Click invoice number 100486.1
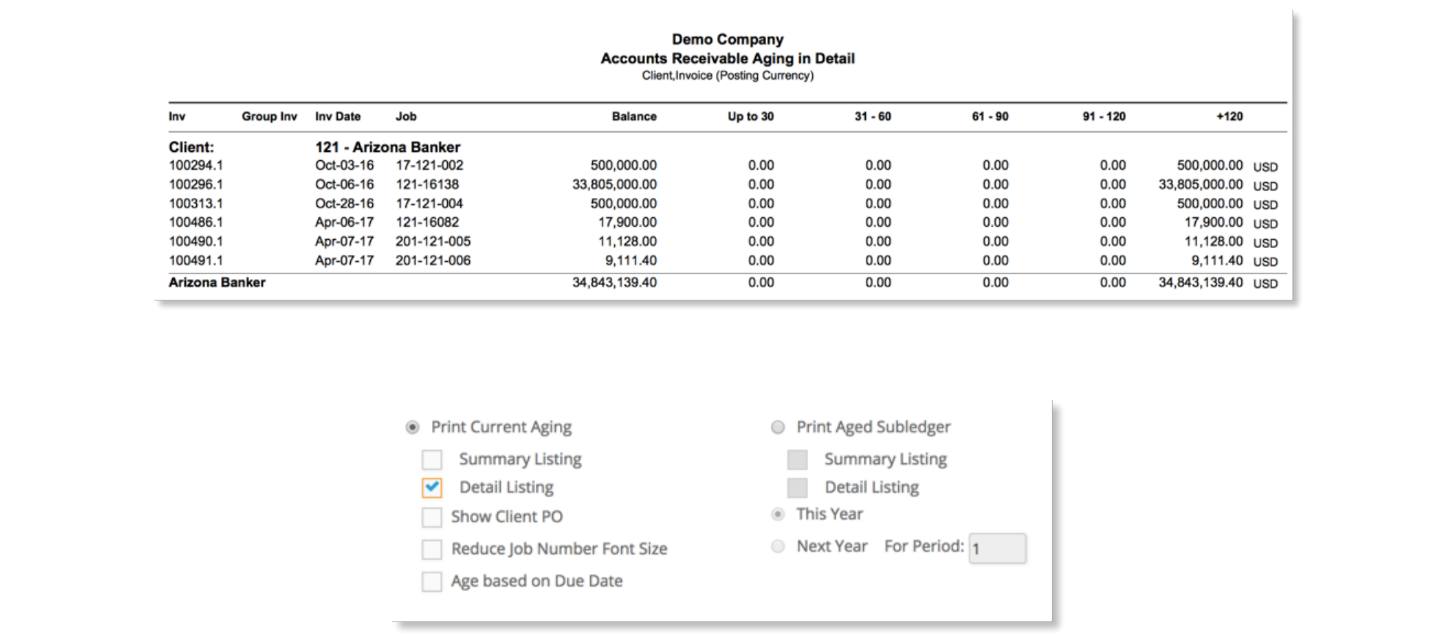Screen dimensions: 1448x638 tap(196, 222)
